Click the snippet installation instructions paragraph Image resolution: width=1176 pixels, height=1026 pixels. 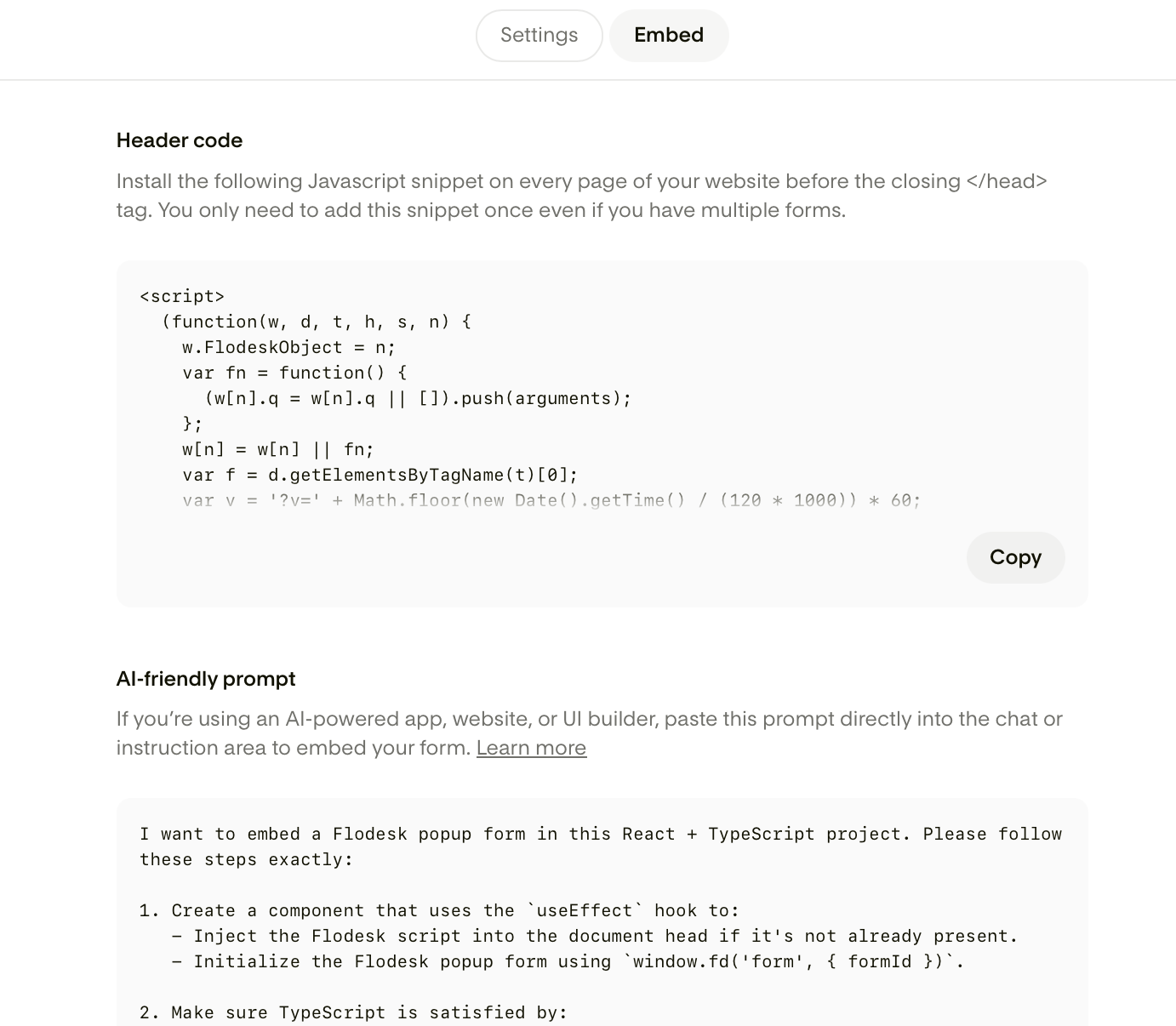pyautogui.click(x=582, y=196)
